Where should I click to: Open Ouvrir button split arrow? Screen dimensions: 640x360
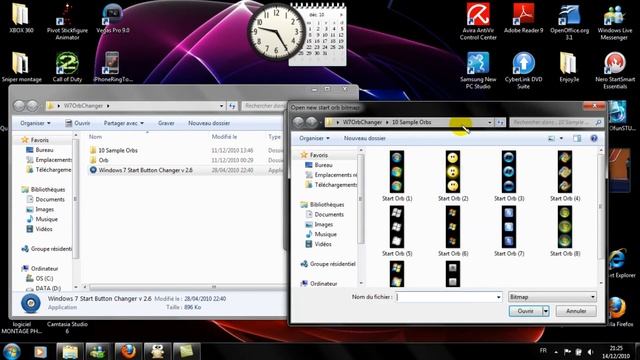tap(546, 311)
